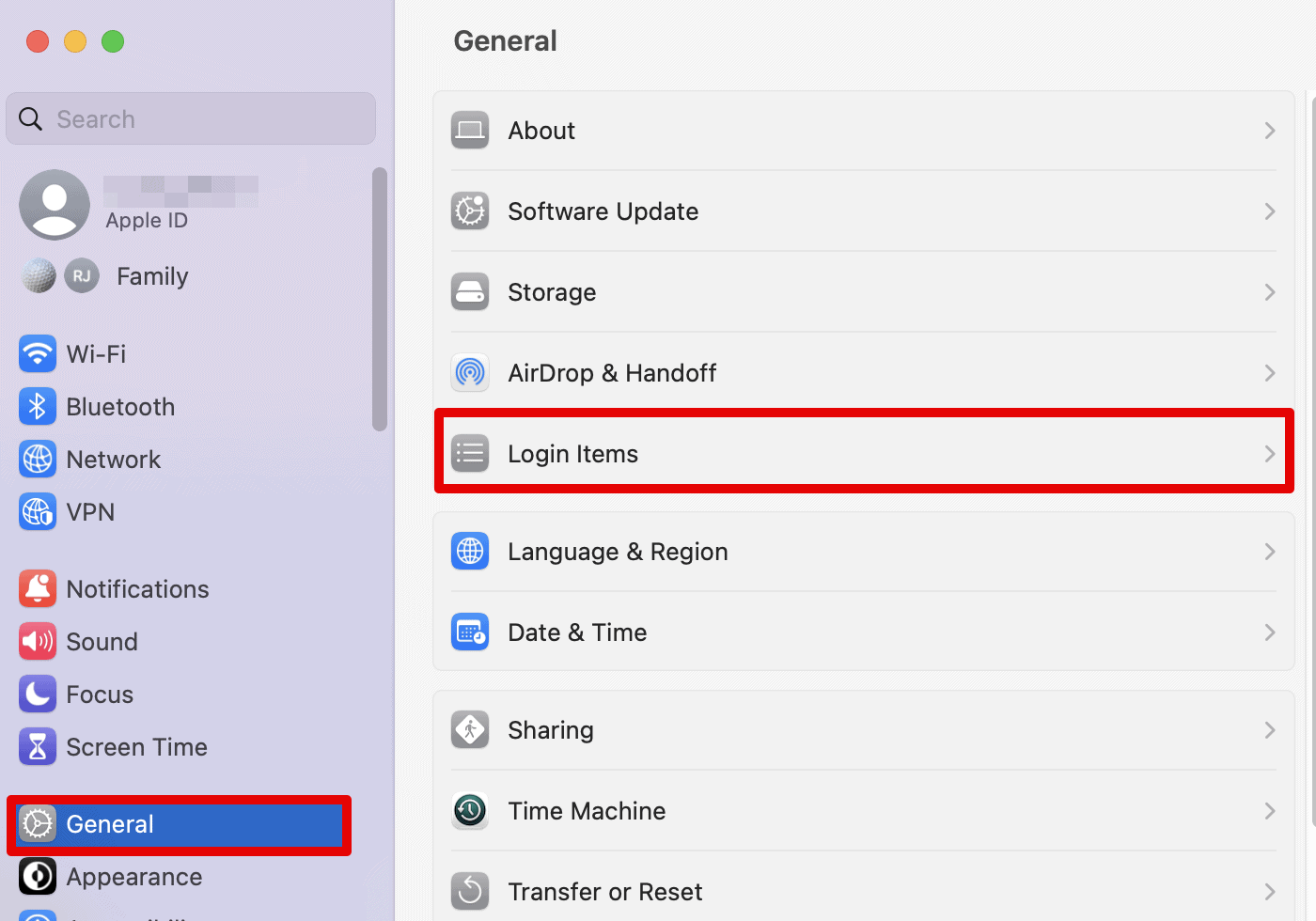Click the Appearance icon in sidebar
The height and width of the screenshot is (921, 1316).
(x=38, y=877)
